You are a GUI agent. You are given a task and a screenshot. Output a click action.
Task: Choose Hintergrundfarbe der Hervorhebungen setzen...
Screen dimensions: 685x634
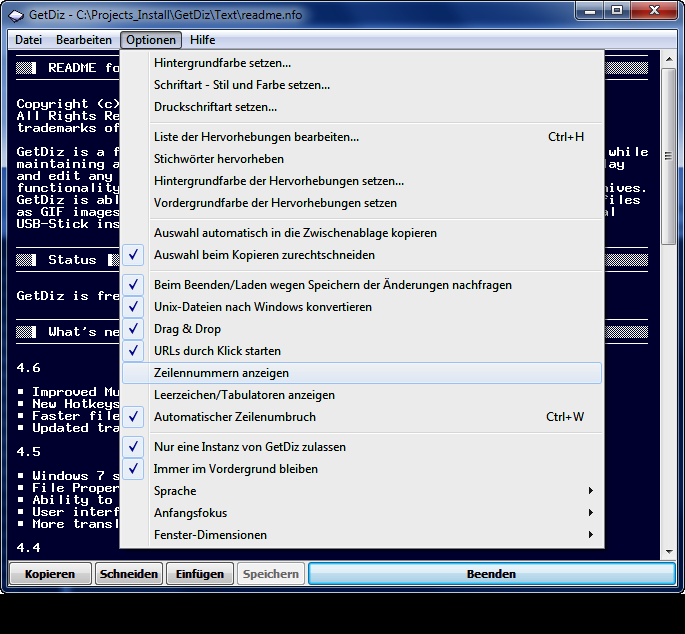click(362, 180)
